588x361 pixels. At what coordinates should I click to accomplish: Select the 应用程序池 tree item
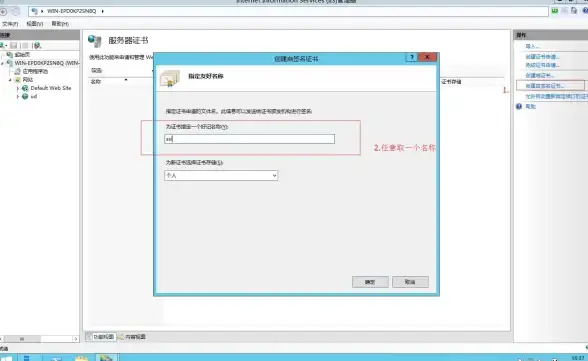click(35, 71)
